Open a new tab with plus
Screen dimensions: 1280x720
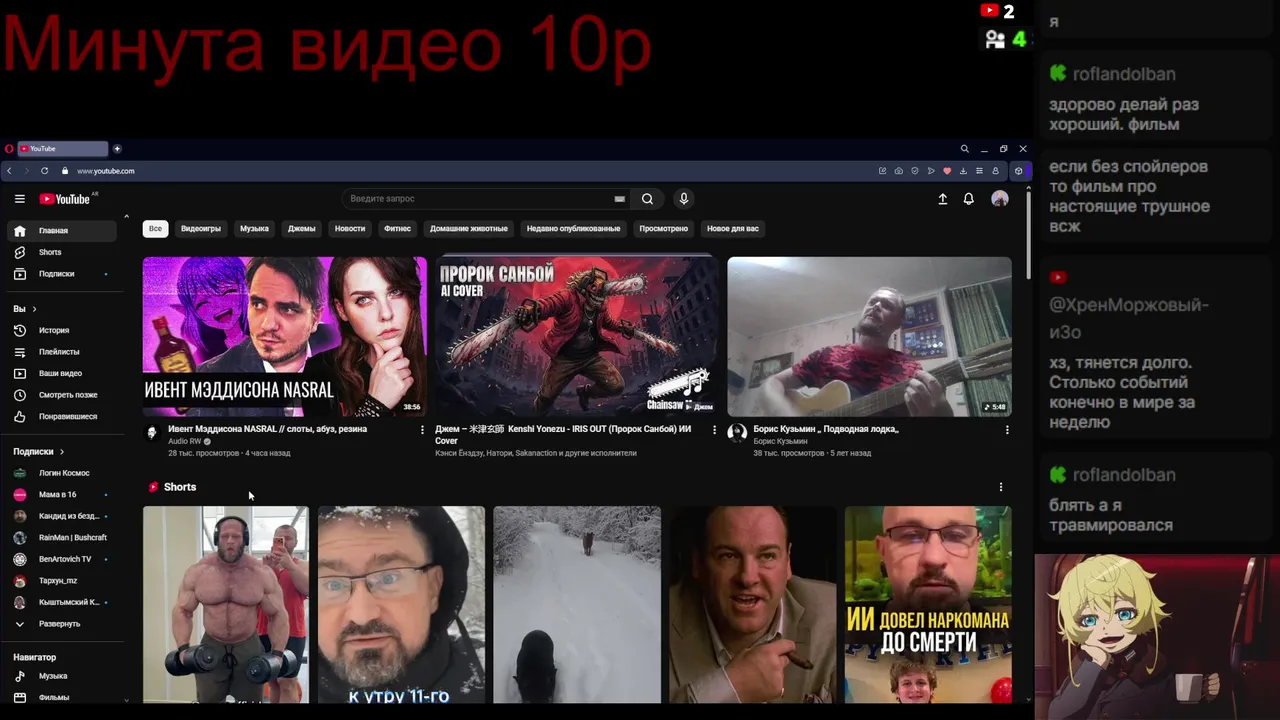click(117, 149)
